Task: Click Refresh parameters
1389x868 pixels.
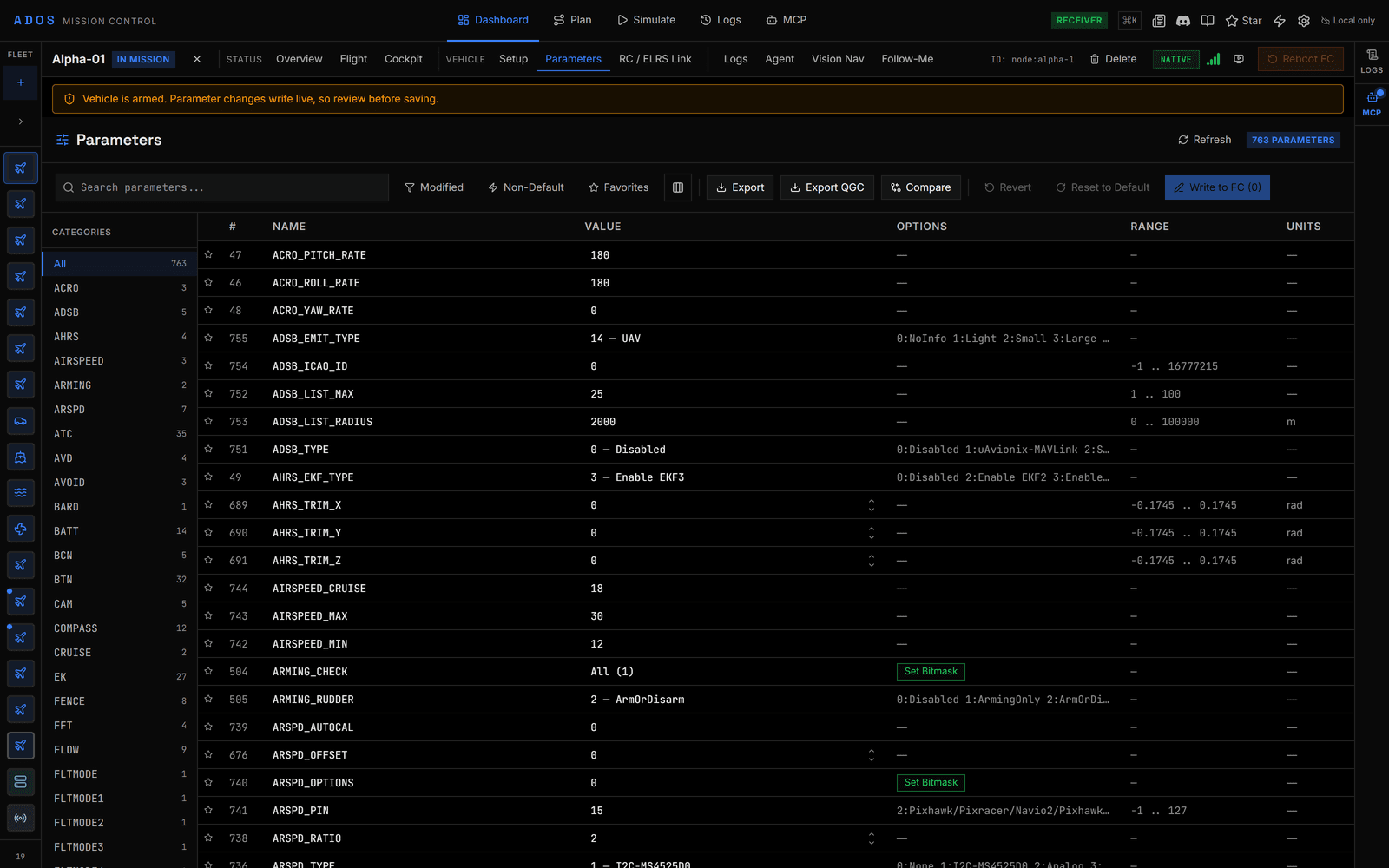Action: [x=1204, y=140]
